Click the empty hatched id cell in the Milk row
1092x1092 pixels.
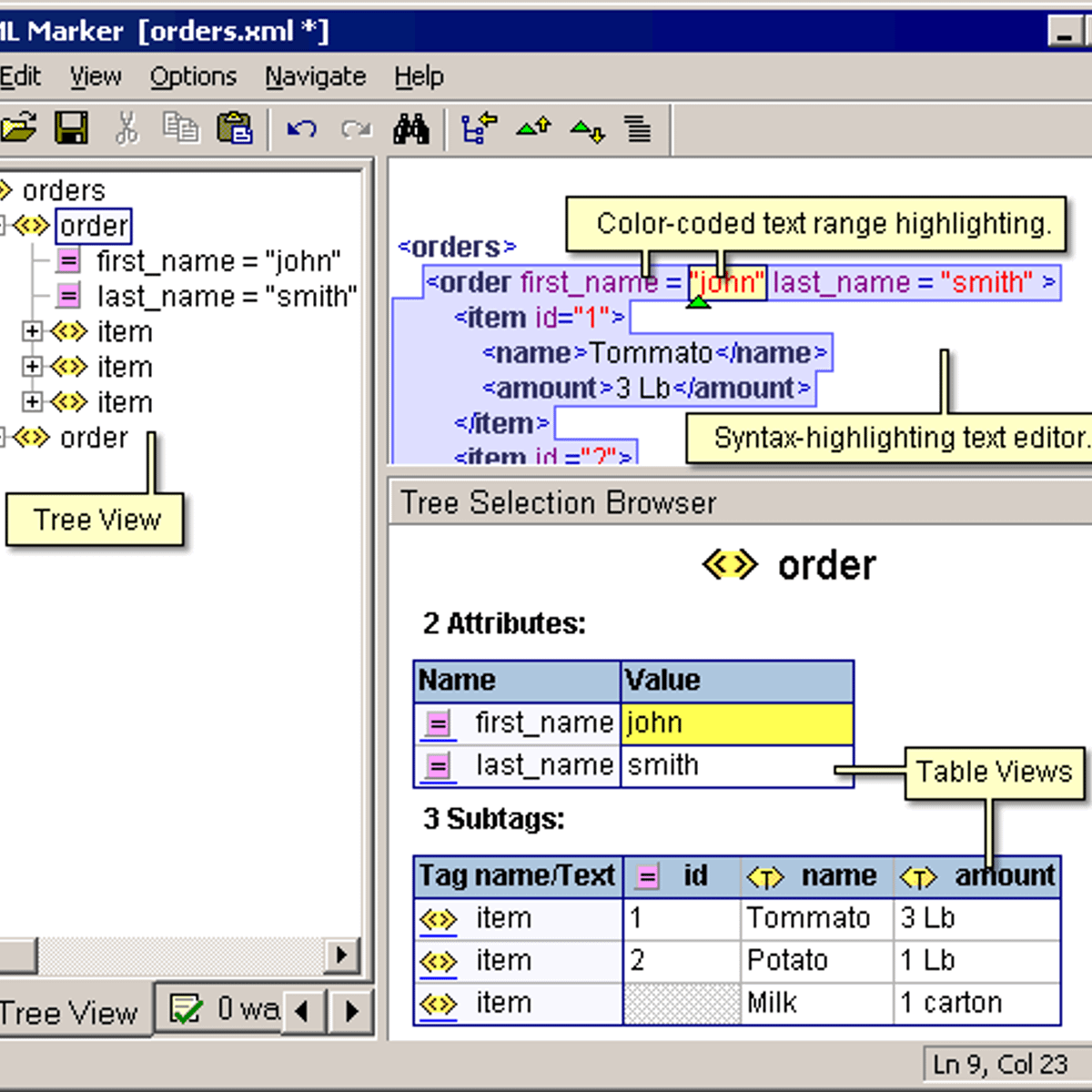coord(682,1004)
